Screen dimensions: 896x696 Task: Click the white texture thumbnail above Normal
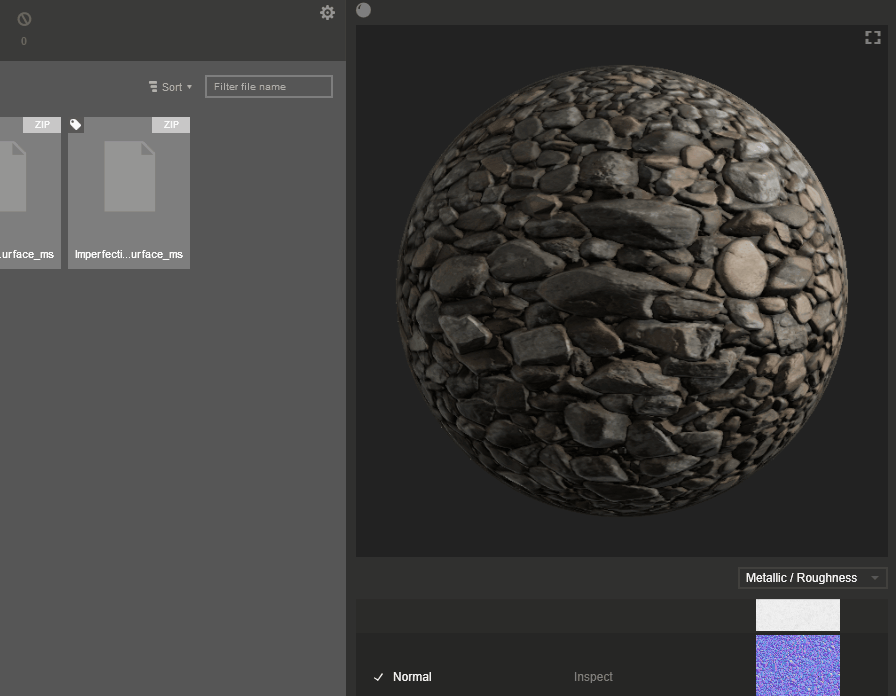[797, 615]
